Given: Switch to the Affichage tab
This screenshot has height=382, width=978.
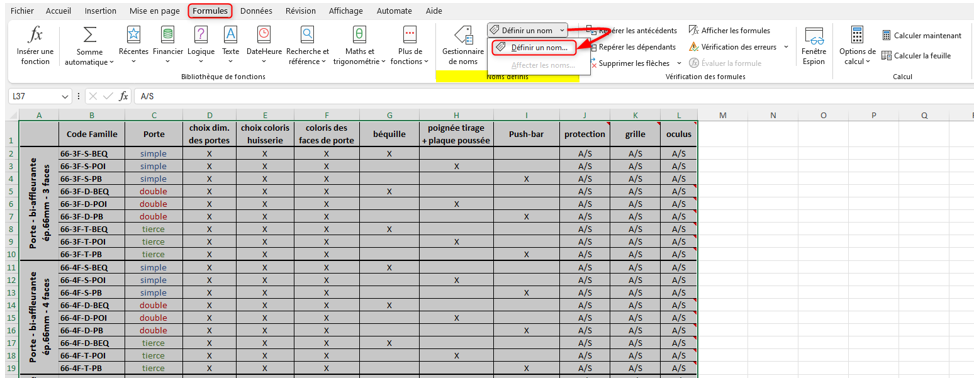Looking at the screenshot, I should click(346, 11).
